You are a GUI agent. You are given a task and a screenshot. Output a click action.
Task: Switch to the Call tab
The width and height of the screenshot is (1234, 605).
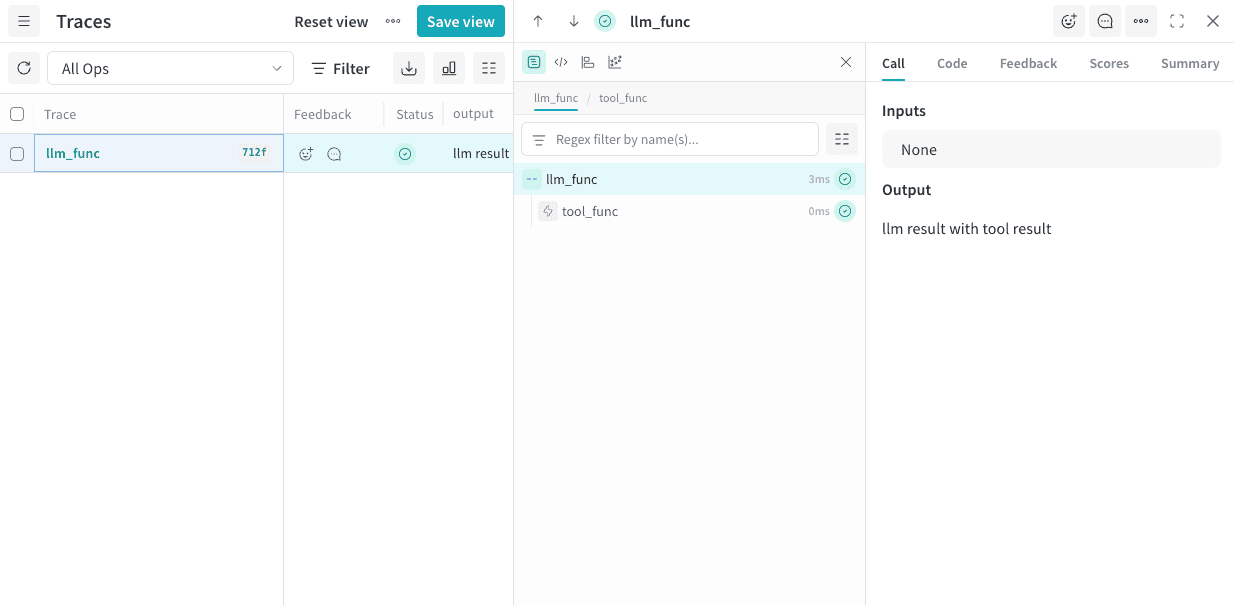click(893, 63)
